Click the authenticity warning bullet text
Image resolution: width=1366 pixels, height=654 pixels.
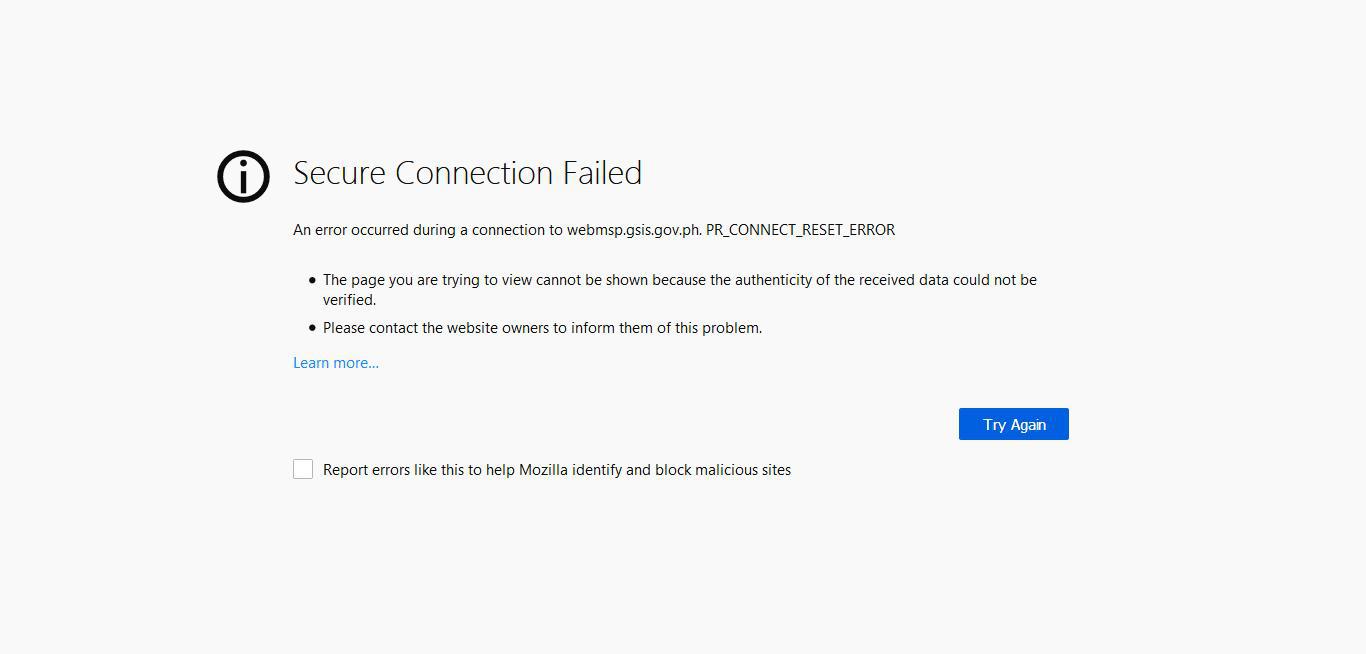(679, 280)
